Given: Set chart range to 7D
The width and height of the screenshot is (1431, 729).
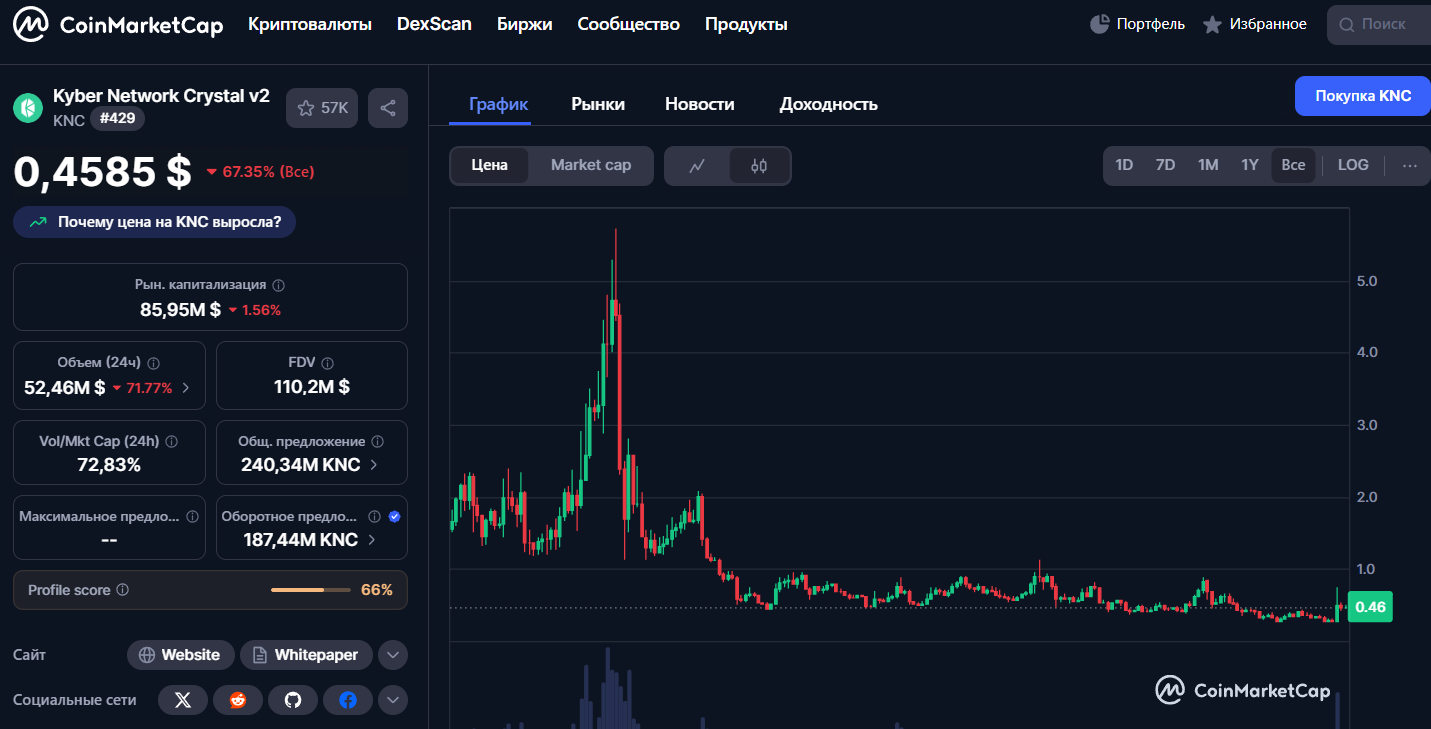Looking at the screenshot, I should tap(1165, 165).
